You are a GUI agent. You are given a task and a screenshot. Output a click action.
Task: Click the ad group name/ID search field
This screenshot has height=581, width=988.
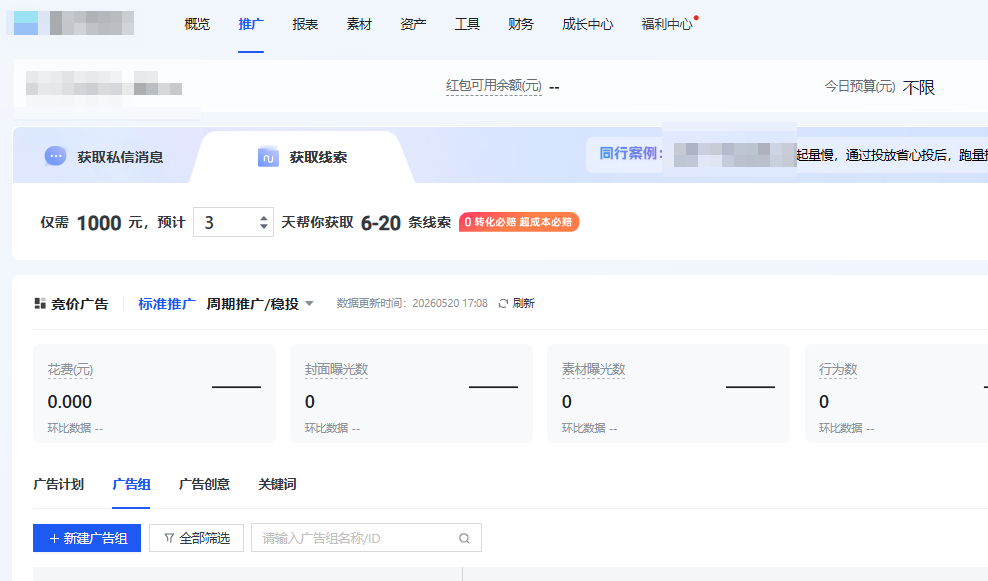366,538
